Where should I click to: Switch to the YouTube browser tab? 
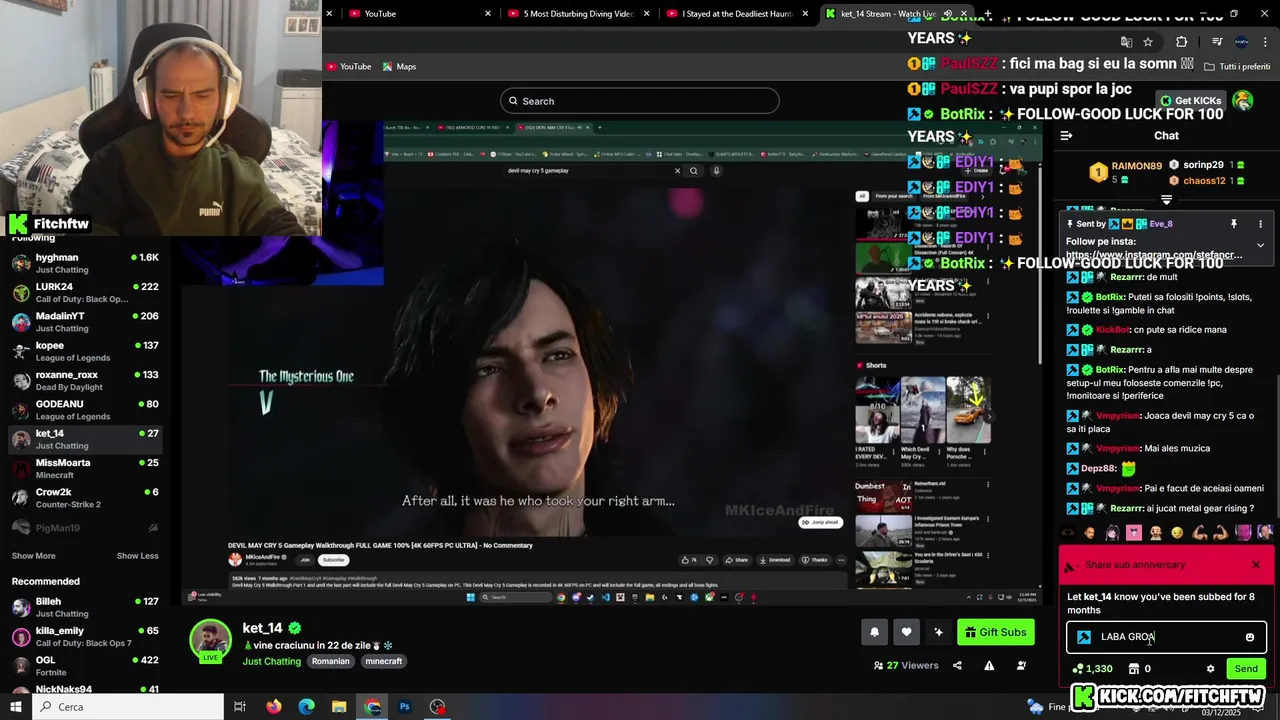(x=410, y=13)
